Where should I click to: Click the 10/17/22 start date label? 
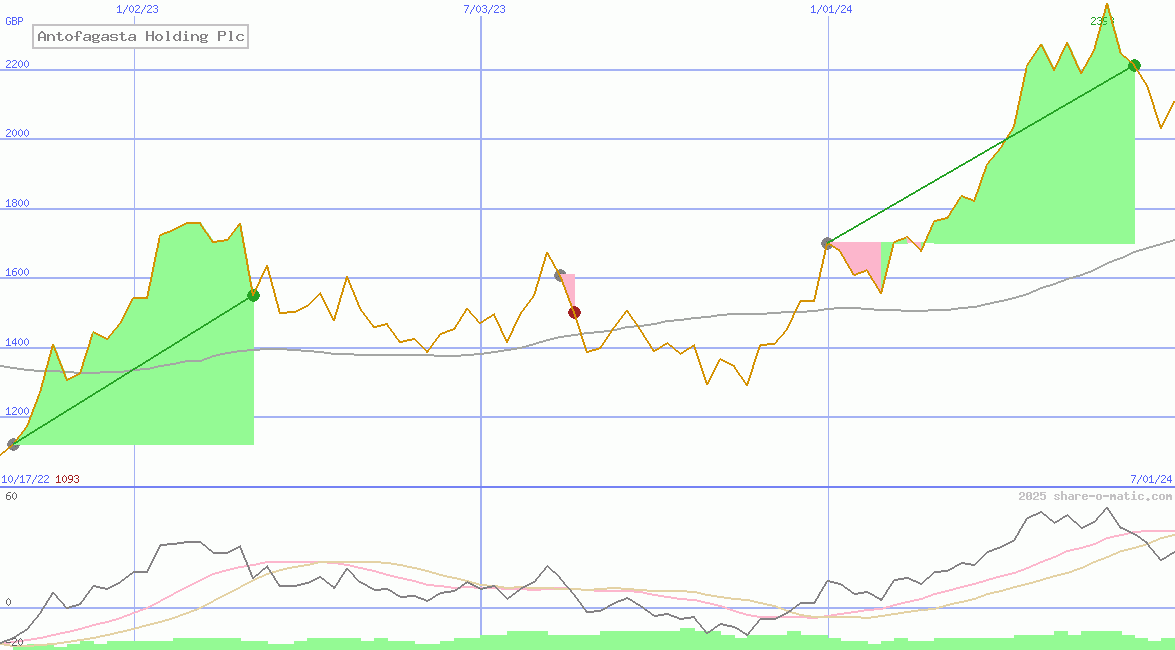coord(25,479)
